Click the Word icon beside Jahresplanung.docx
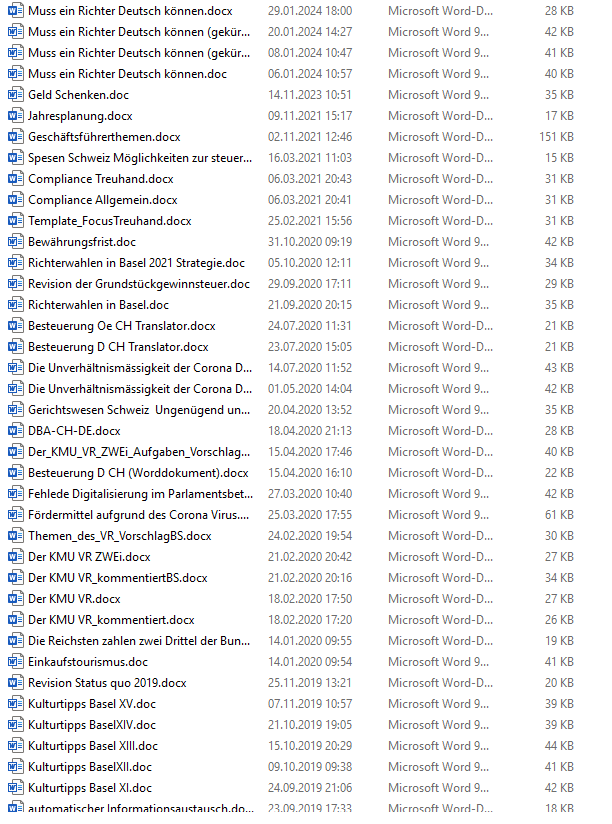 15,116
